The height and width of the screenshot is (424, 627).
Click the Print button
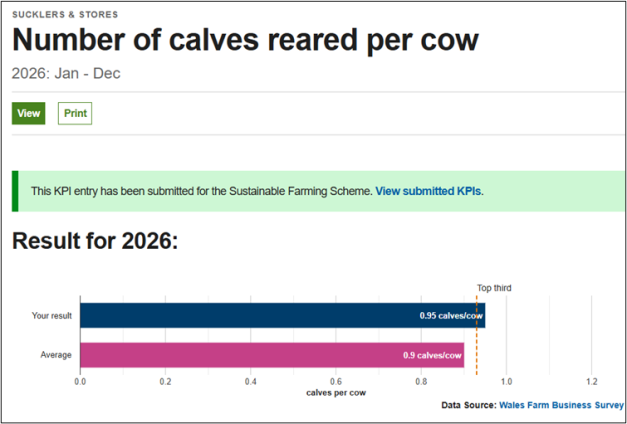click(76, 113)
